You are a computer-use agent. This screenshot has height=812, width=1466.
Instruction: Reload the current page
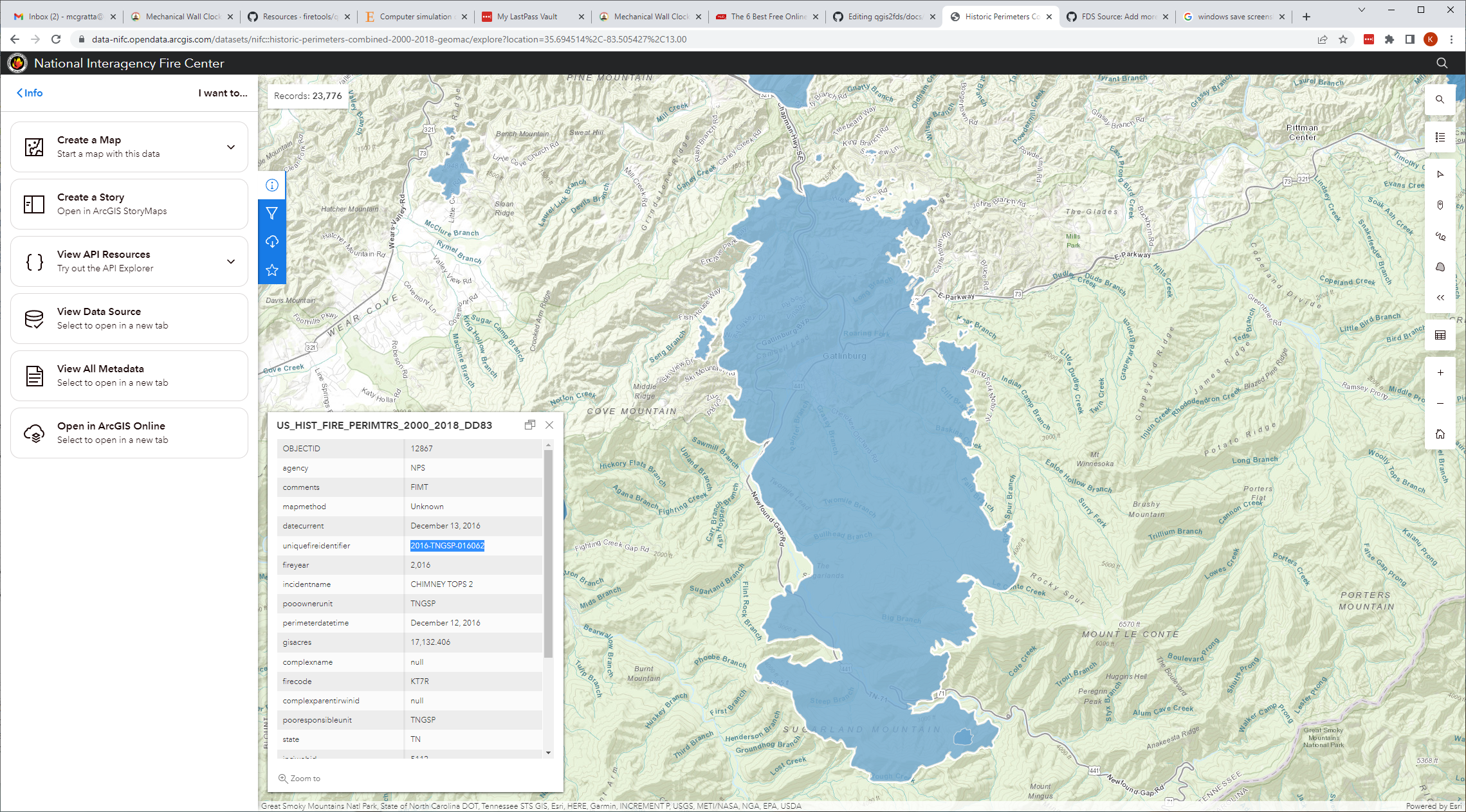[56, 39]
